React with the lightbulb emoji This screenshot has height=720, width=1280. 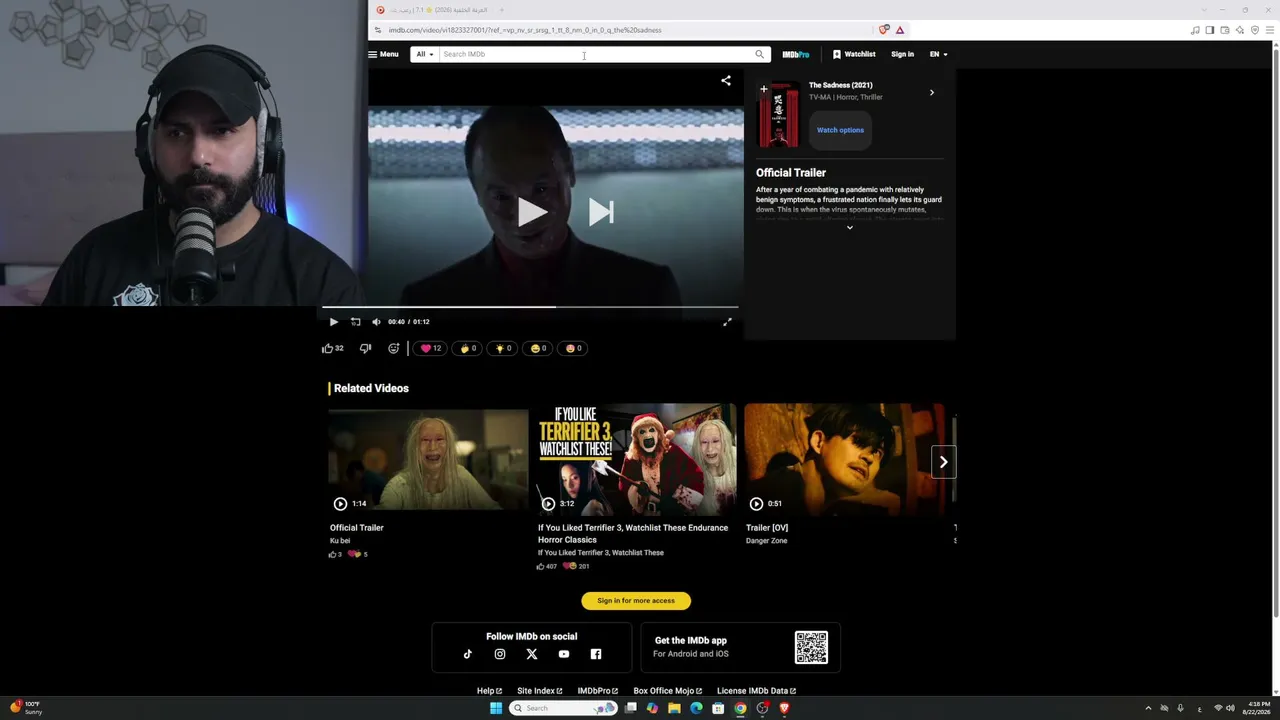(x=502, y=348)
